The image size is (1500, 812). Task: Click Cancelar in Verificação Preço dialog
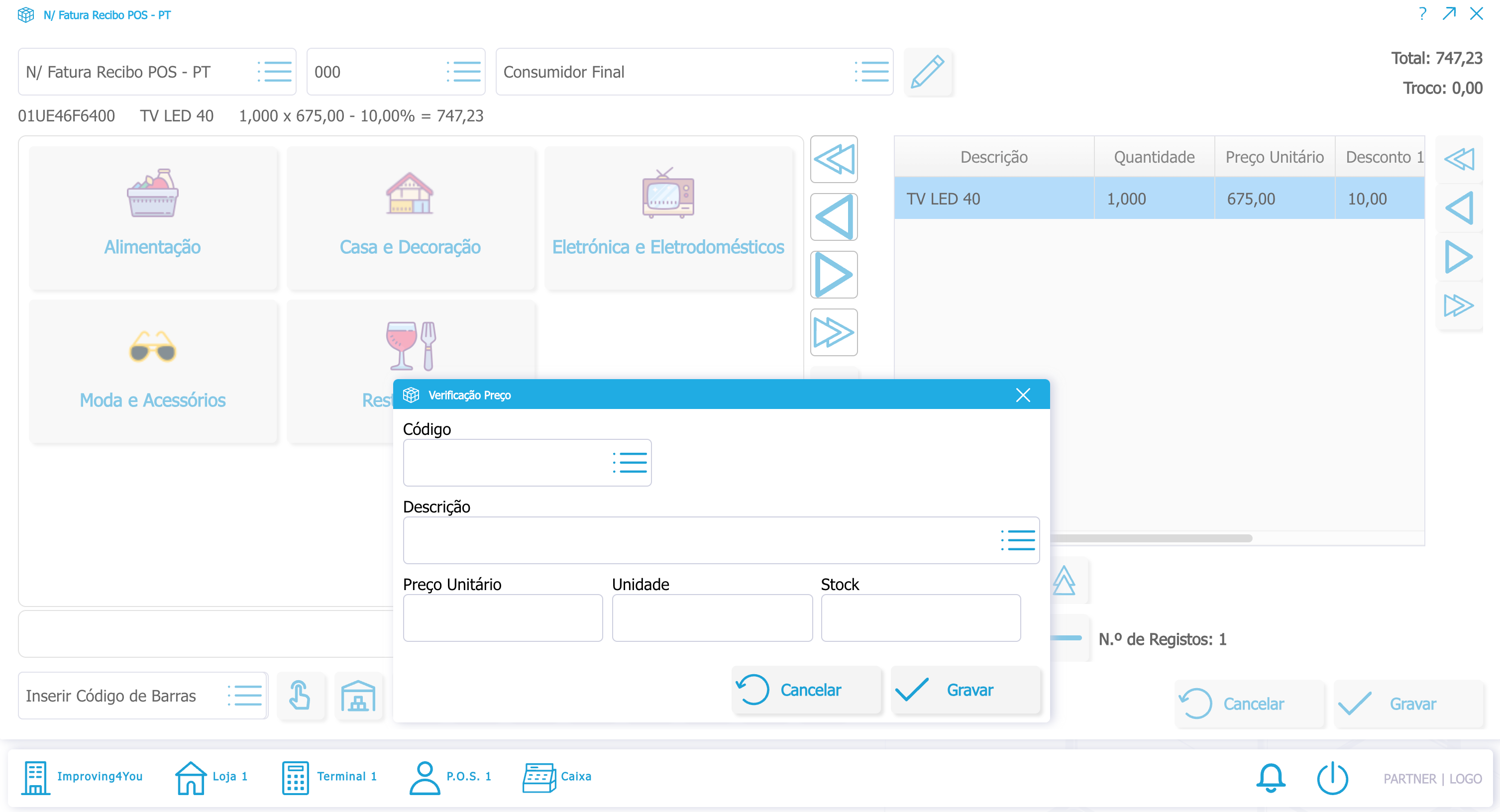click(x=806, y=690)
